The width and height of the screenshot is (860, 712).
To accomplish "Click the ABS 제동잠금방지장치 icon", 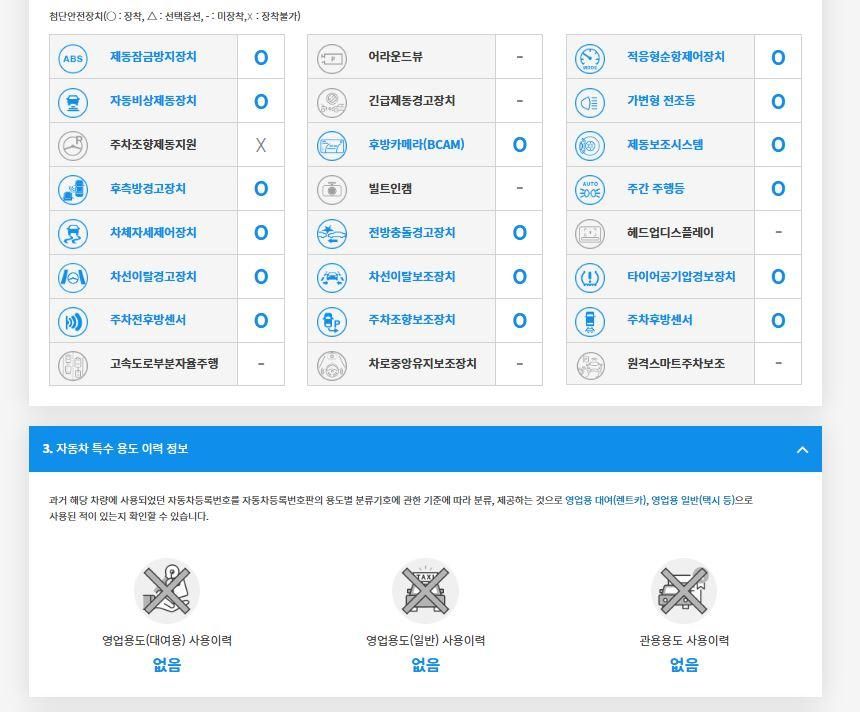I will pos(73,58).
